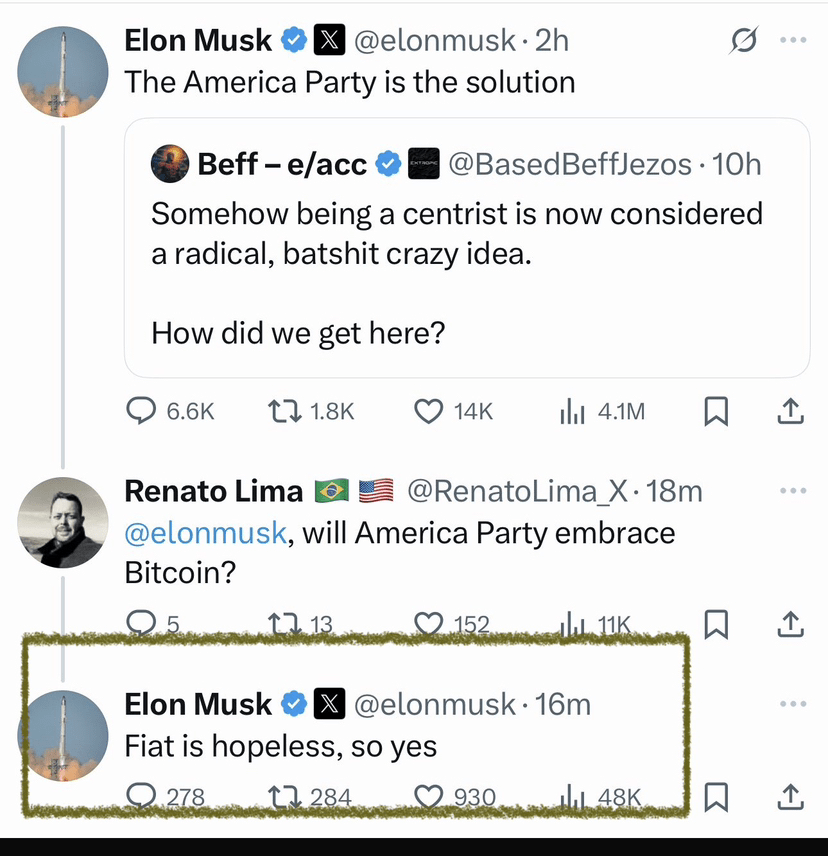Repost Renato Lima's reply
This screenshot has width=828, height=856.
[285, 625]
